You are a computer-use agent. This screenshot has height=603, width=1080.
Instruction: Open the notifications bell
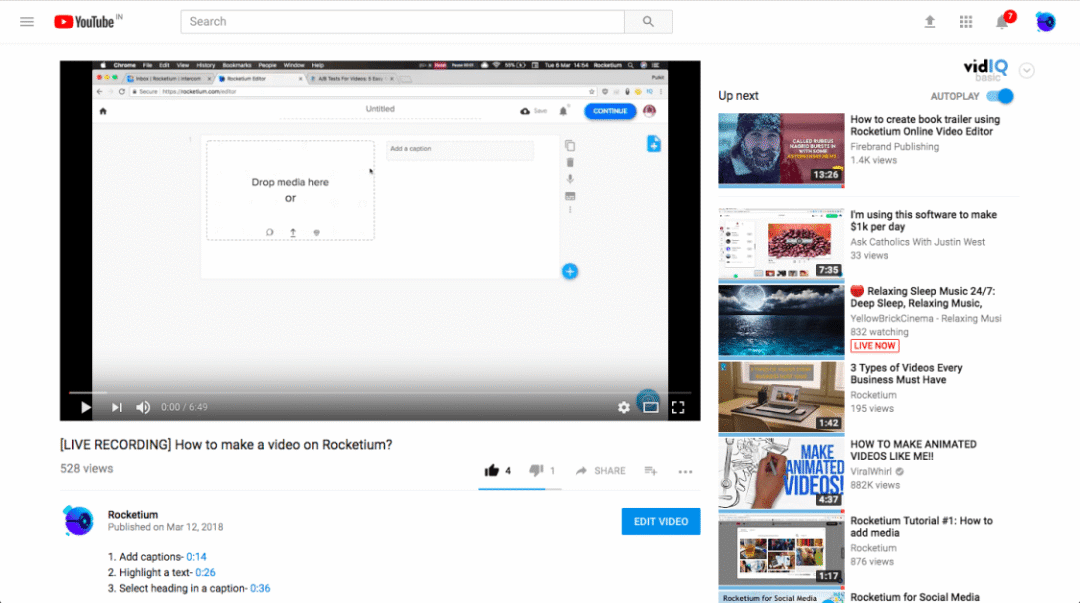1002,22
